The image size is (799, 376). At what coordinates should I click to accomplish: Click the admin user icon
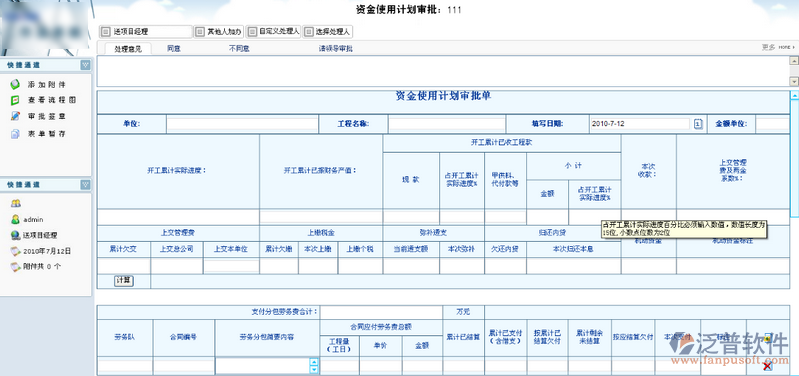pos(16,219)
